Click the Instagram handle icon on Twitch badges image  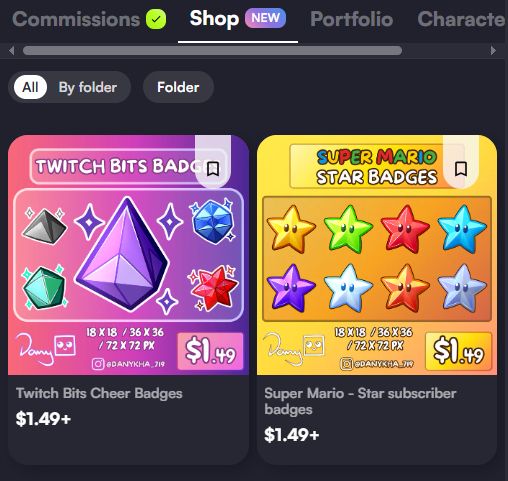[x=97, y=364]
